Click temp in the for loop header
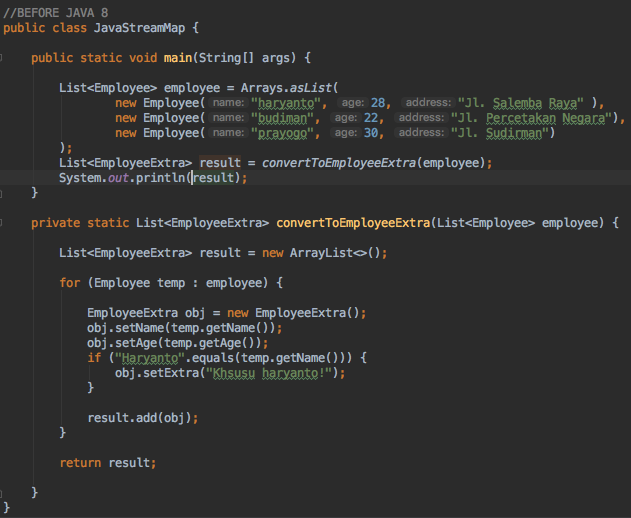Viewport: 631px width, 518px height. tap(171, 283)
